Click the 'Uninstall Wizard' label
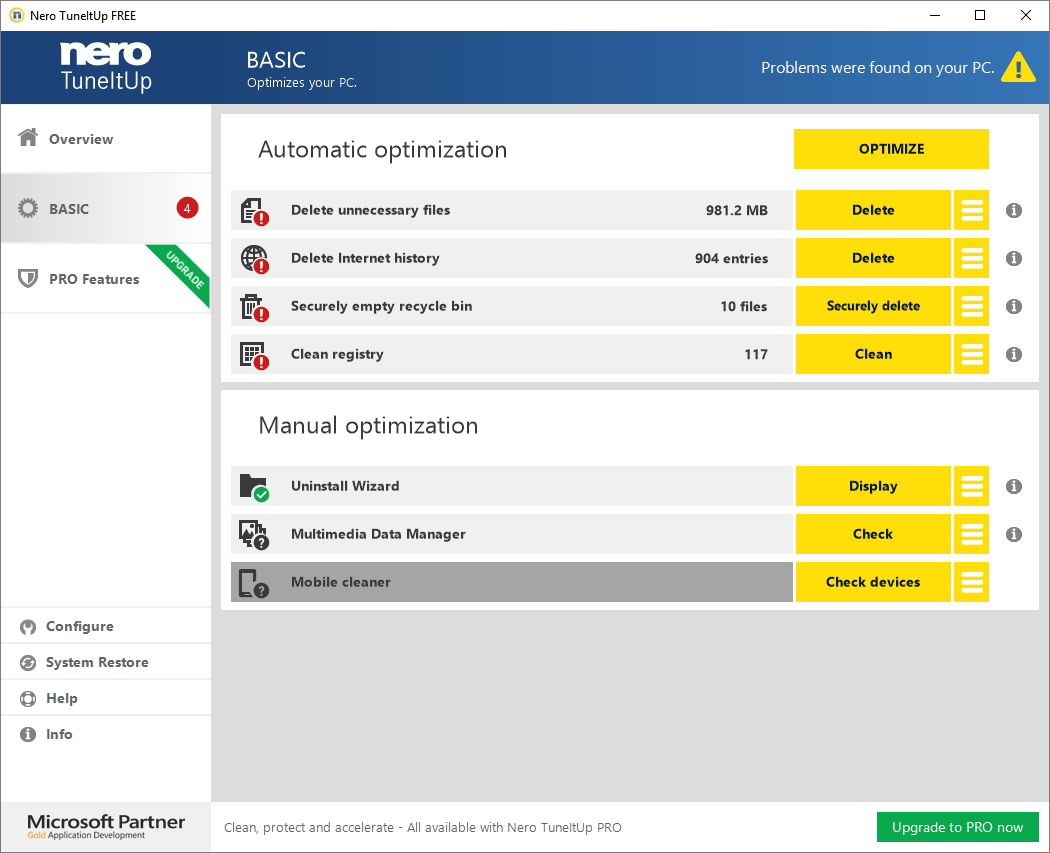Viewport: 1050px width, 853px height. pyautogui.click(x=345, y=486)
